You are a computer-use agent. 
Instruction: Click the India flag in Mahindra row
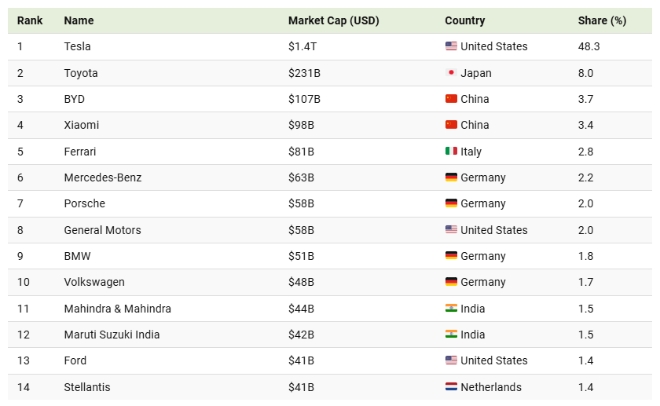[451, 308]
